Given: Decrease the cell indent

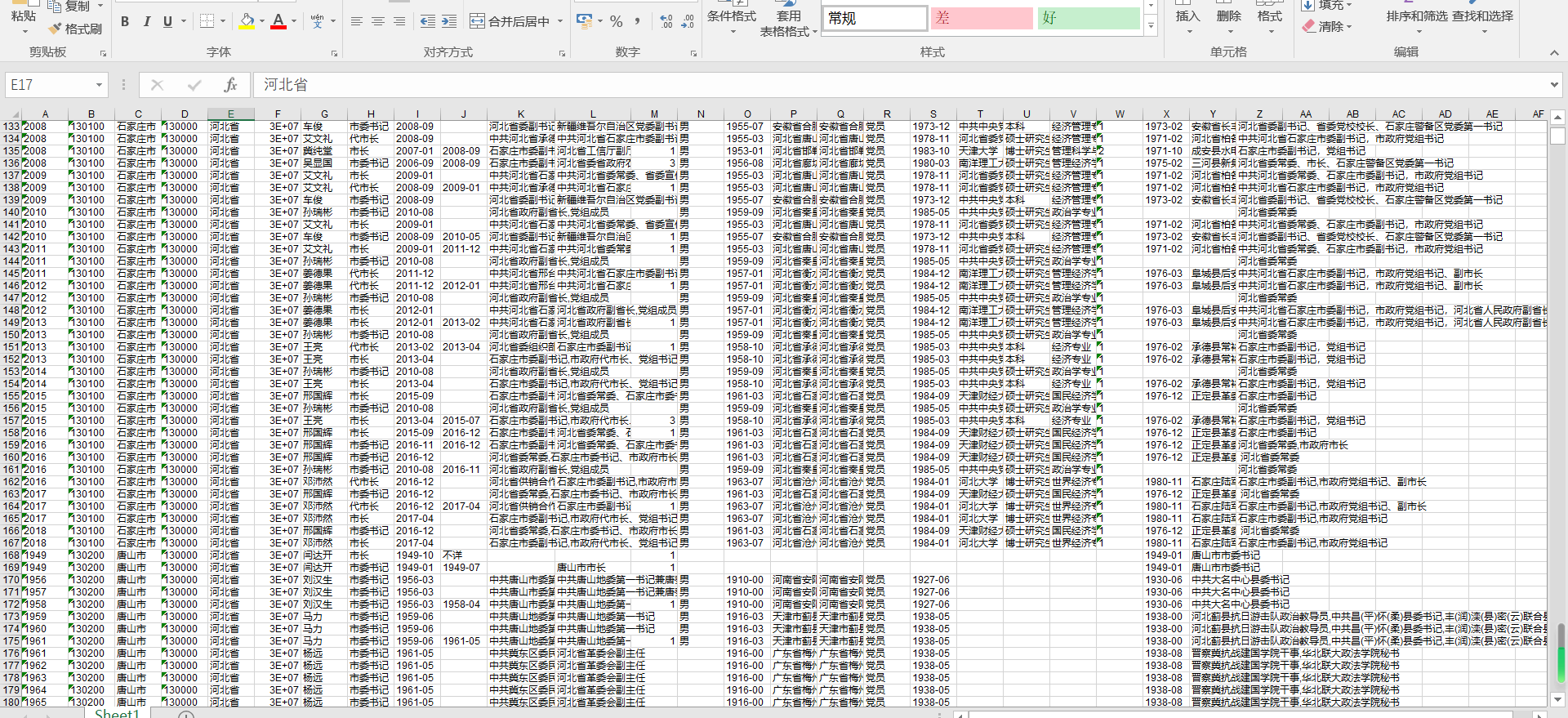Looking at the screenshot, I should [428, 22].
